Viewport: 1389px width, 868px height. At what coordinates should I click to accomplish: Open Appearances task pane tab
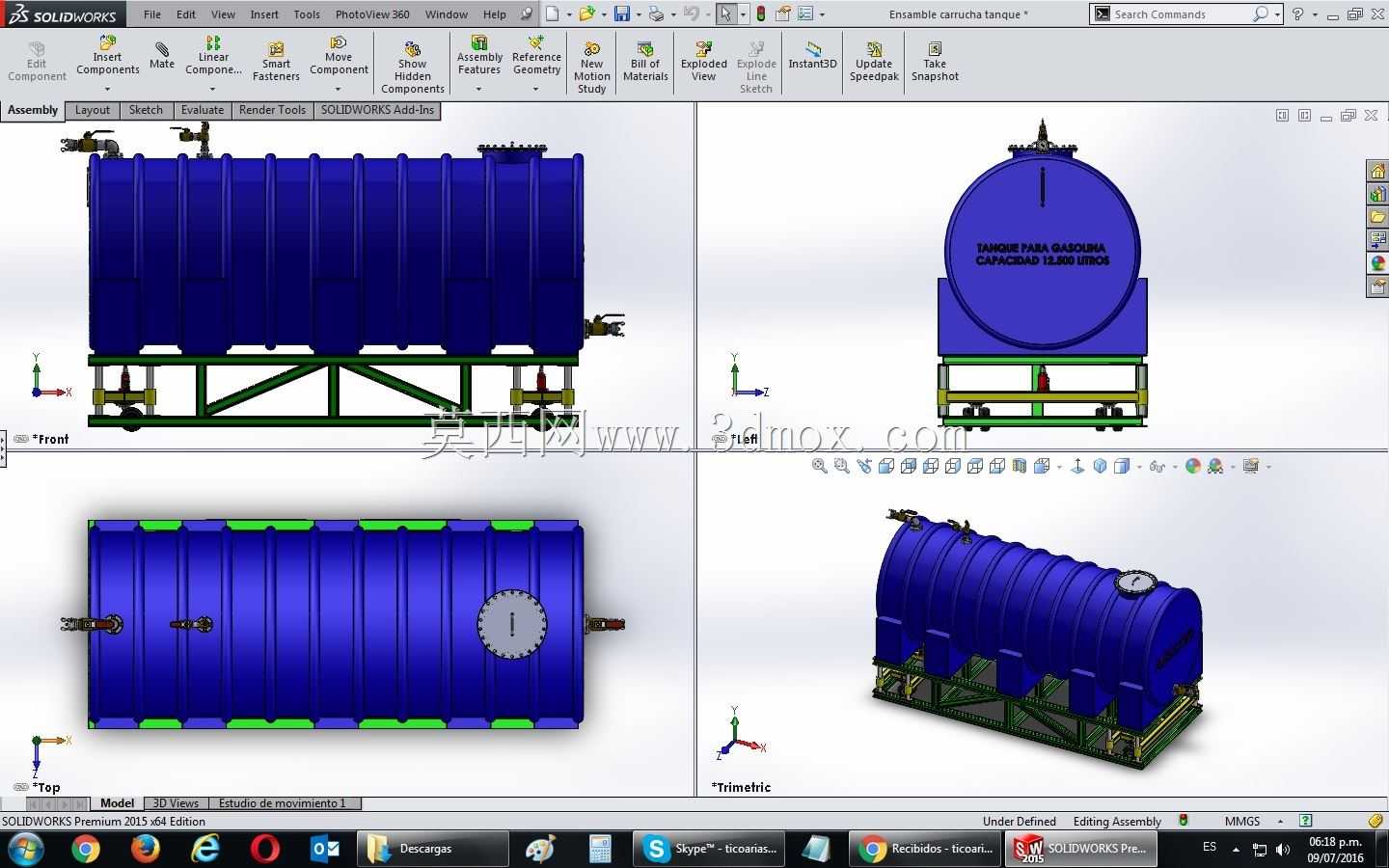click(x=1377, y=263)
